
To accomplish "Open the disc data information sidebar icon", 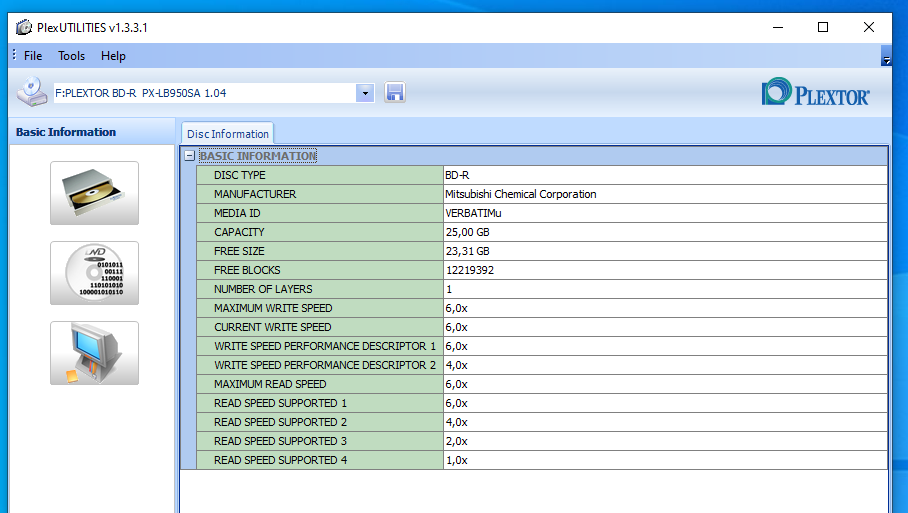I will tap(94, 273).
